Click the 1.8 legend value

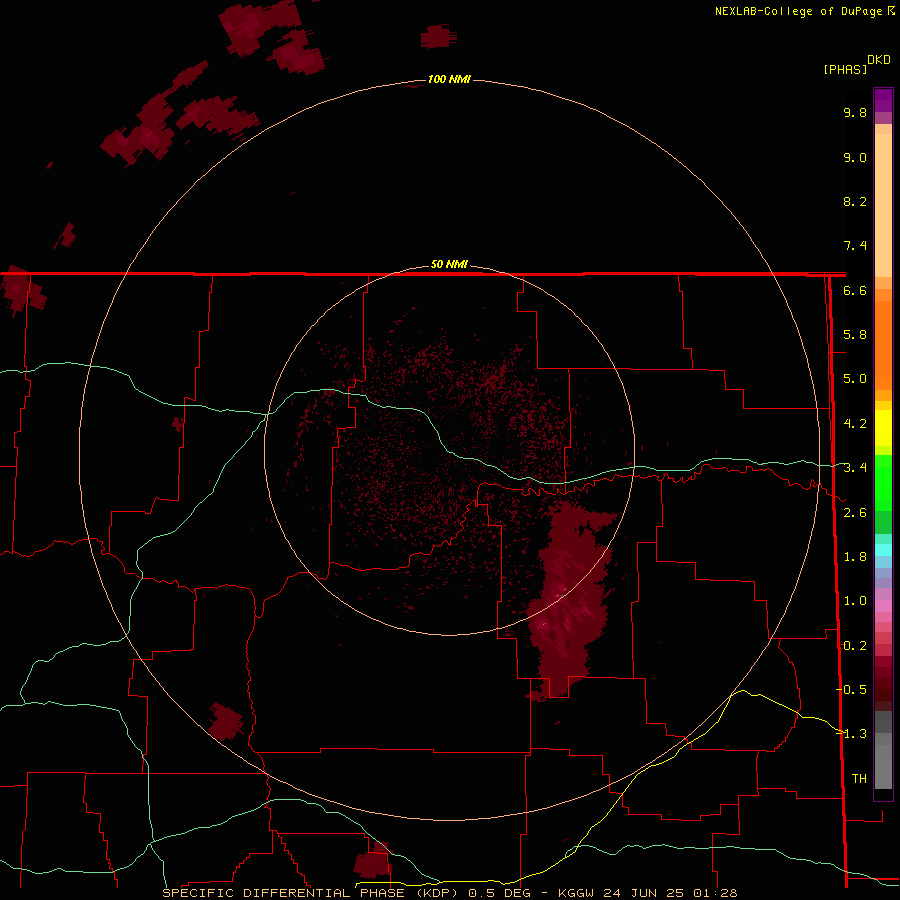coord(855,557)
